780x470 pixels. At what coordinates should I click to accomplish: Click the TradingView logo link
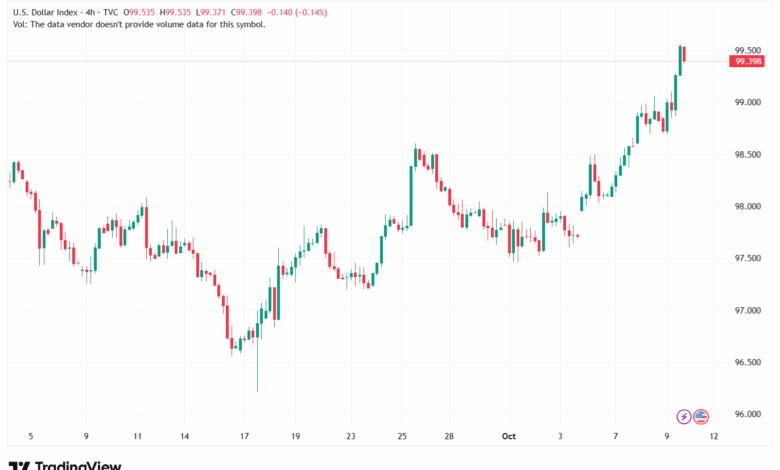tap(65, 466)
